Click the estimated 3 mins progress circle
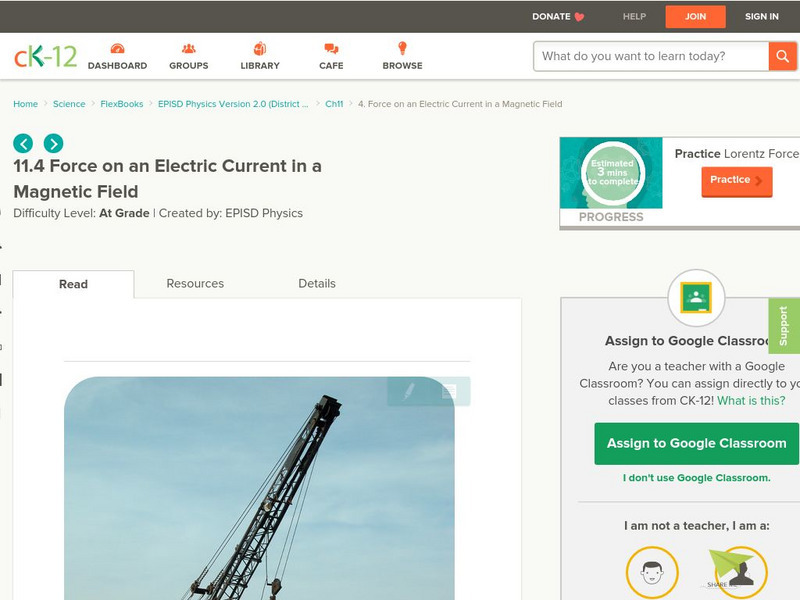The height and width of the screenshot is (600, 800). pyautogui.click(x=613, y=173)
